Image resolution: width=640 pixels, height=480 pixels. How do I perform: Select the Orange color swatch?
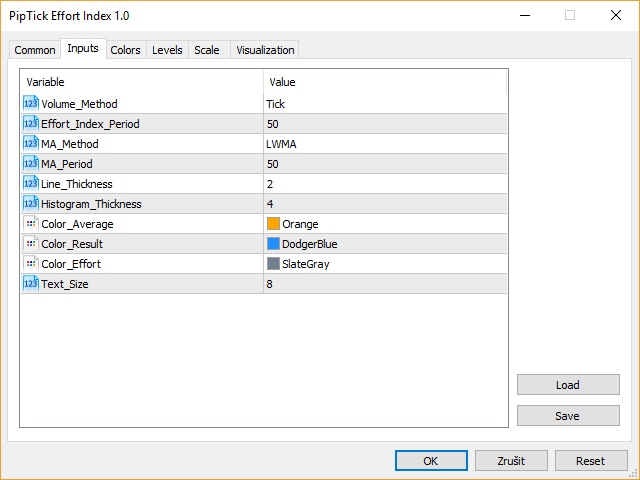tap(273, 224)
